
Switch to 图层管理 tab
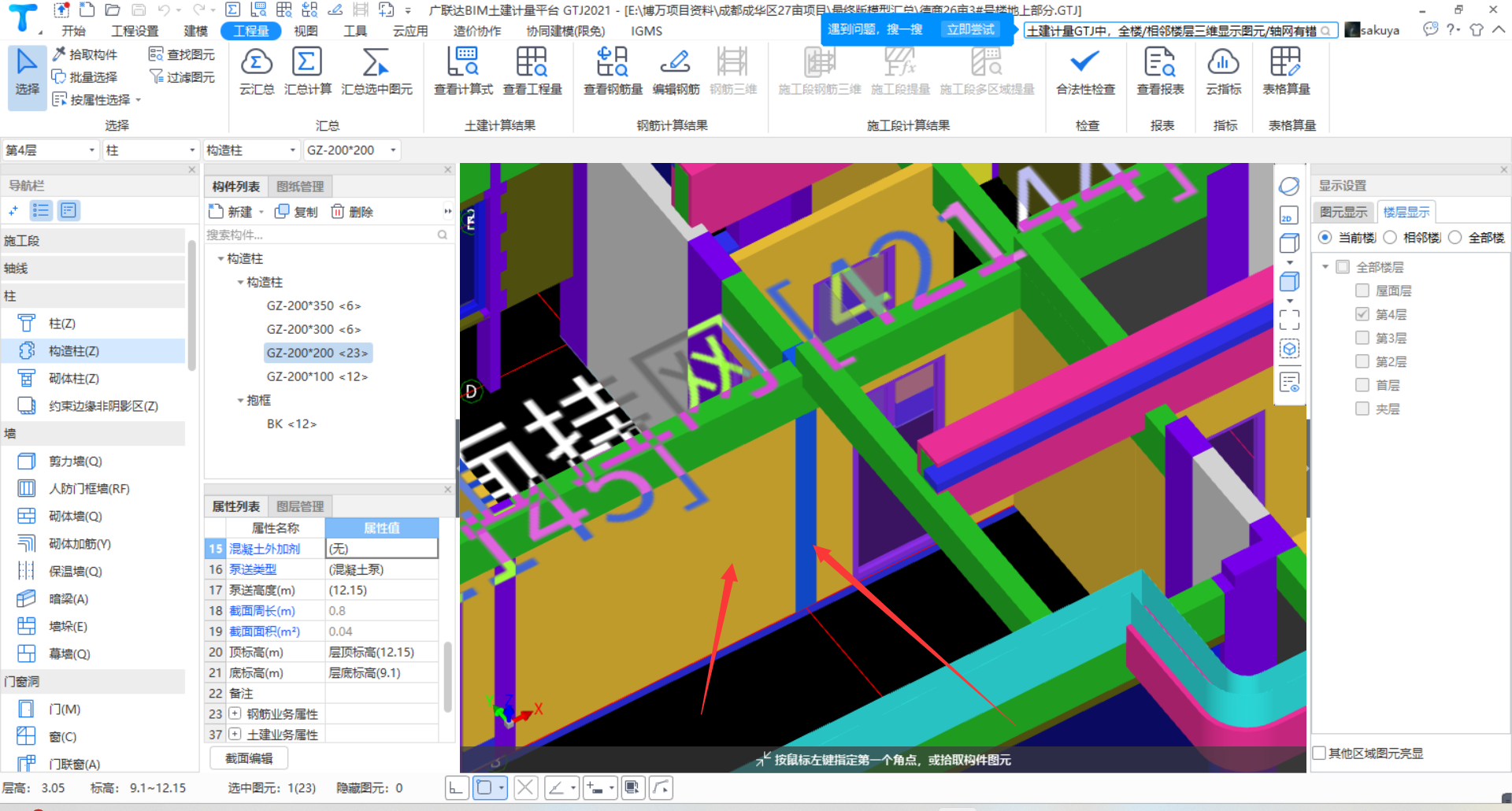tap(300, 505)
